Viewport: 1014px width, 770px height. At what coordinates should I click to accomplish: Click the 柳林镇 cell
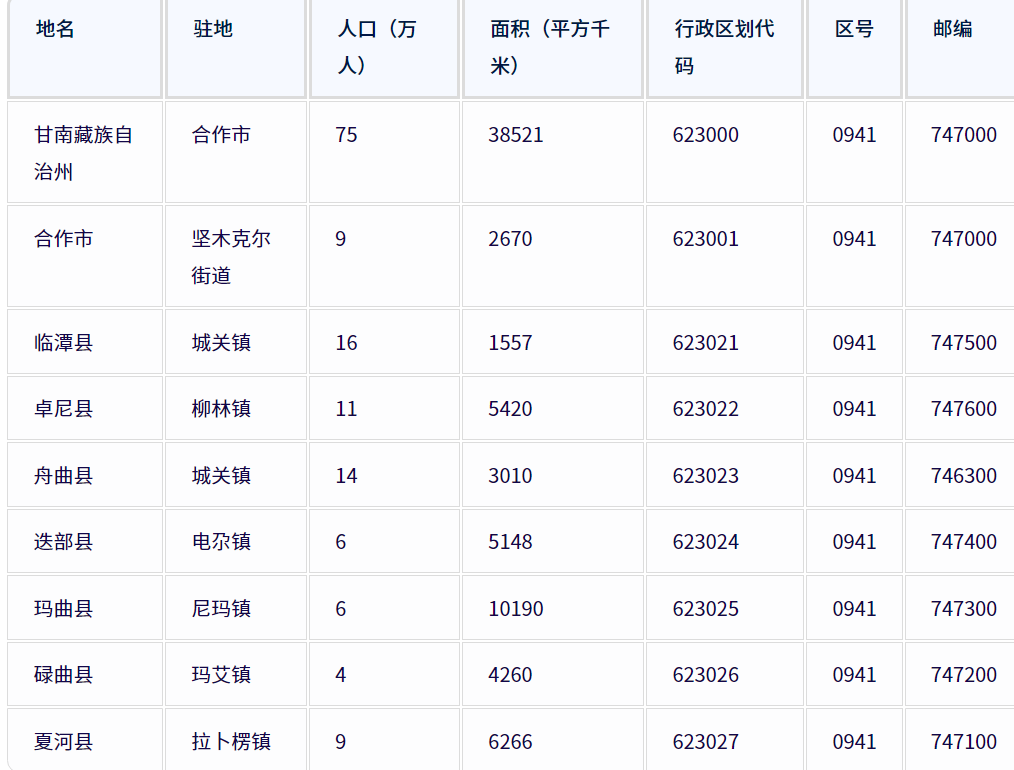[x=235, y=409]
